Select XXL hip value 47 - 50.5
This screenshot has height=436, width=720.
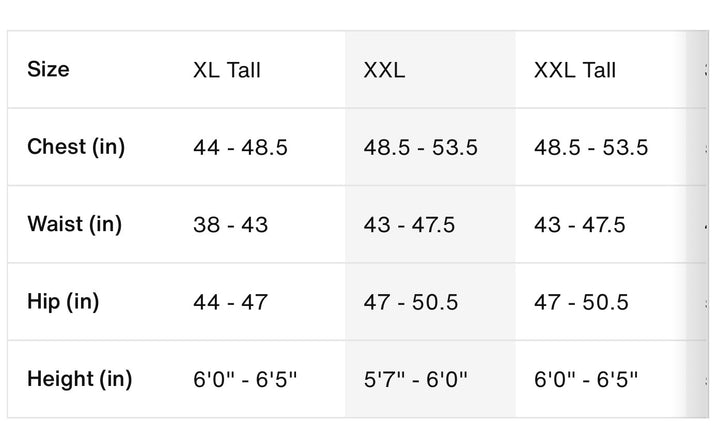[411, 302]
